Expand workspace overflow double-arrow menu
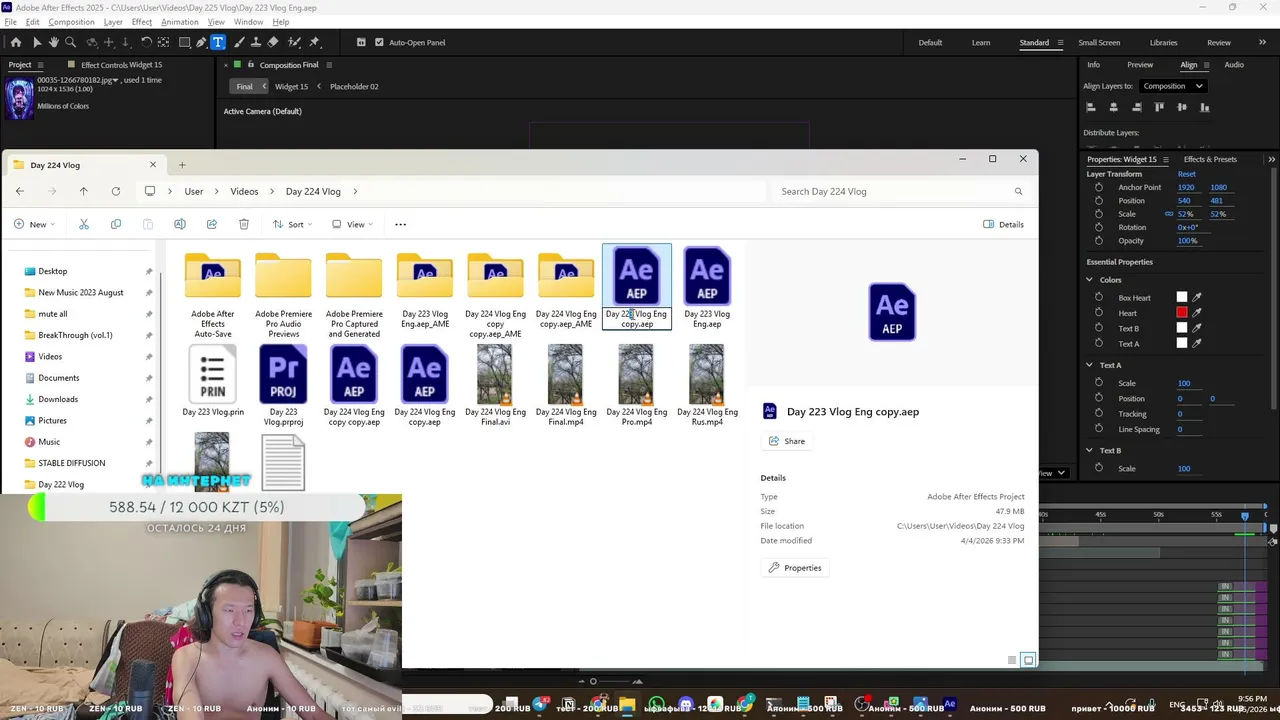This screenshot has width=1280, height=720. click(x=1262, y=42)
